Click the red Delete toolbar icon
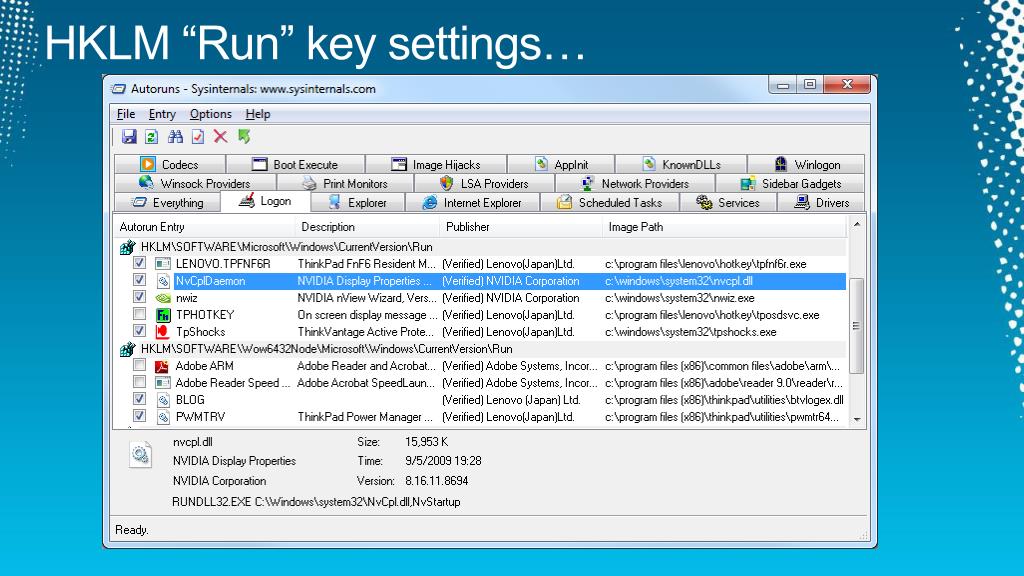1024x576 pixels. pos(221,136)
